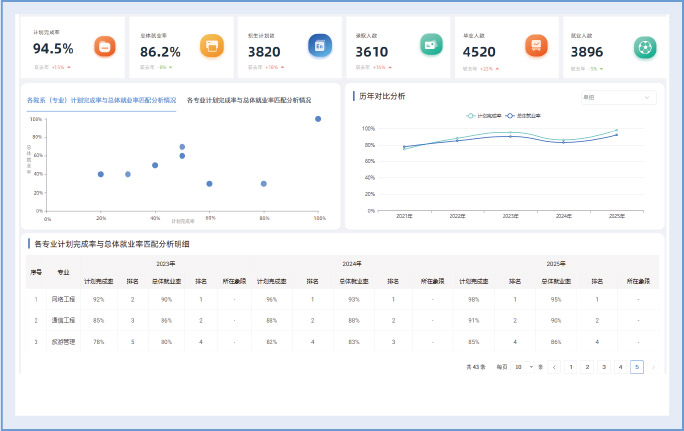The image size is (684, 431).
Task: Click the orange 计划完成率 card icon
Action: (x=105, y=46)
